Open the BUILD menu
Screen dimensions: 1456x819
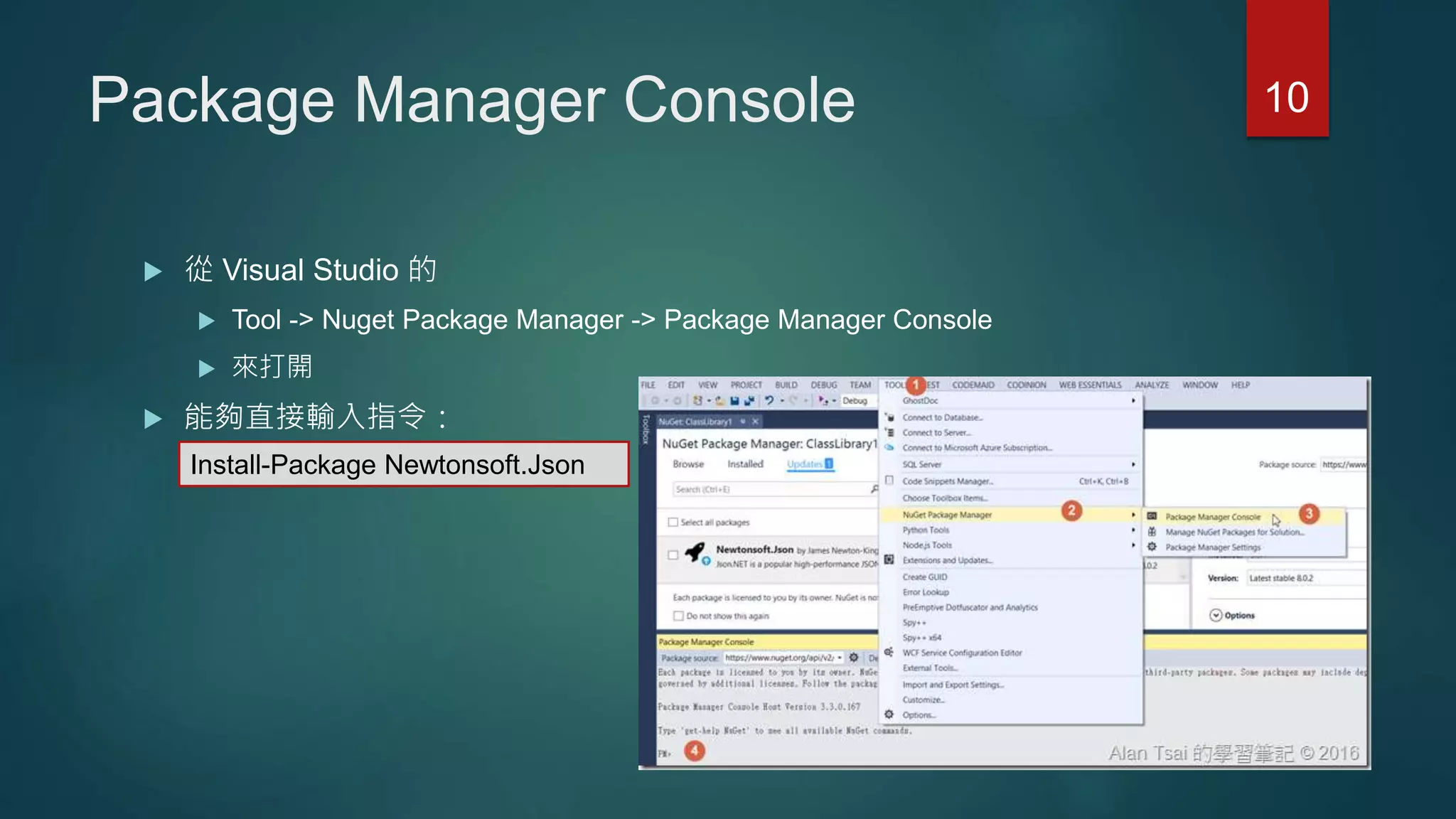[786, 385]
